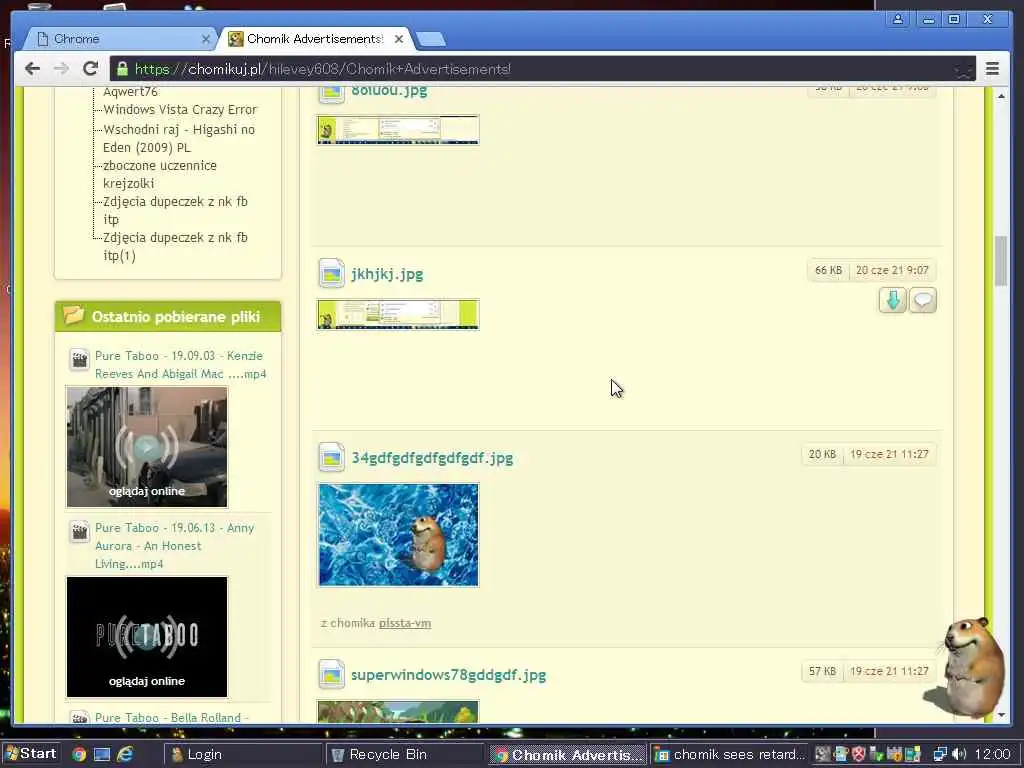Screen dimensions: 1024x768
Task: Open jkhjkj.jpg thumbnail preview
Action: 398,315
